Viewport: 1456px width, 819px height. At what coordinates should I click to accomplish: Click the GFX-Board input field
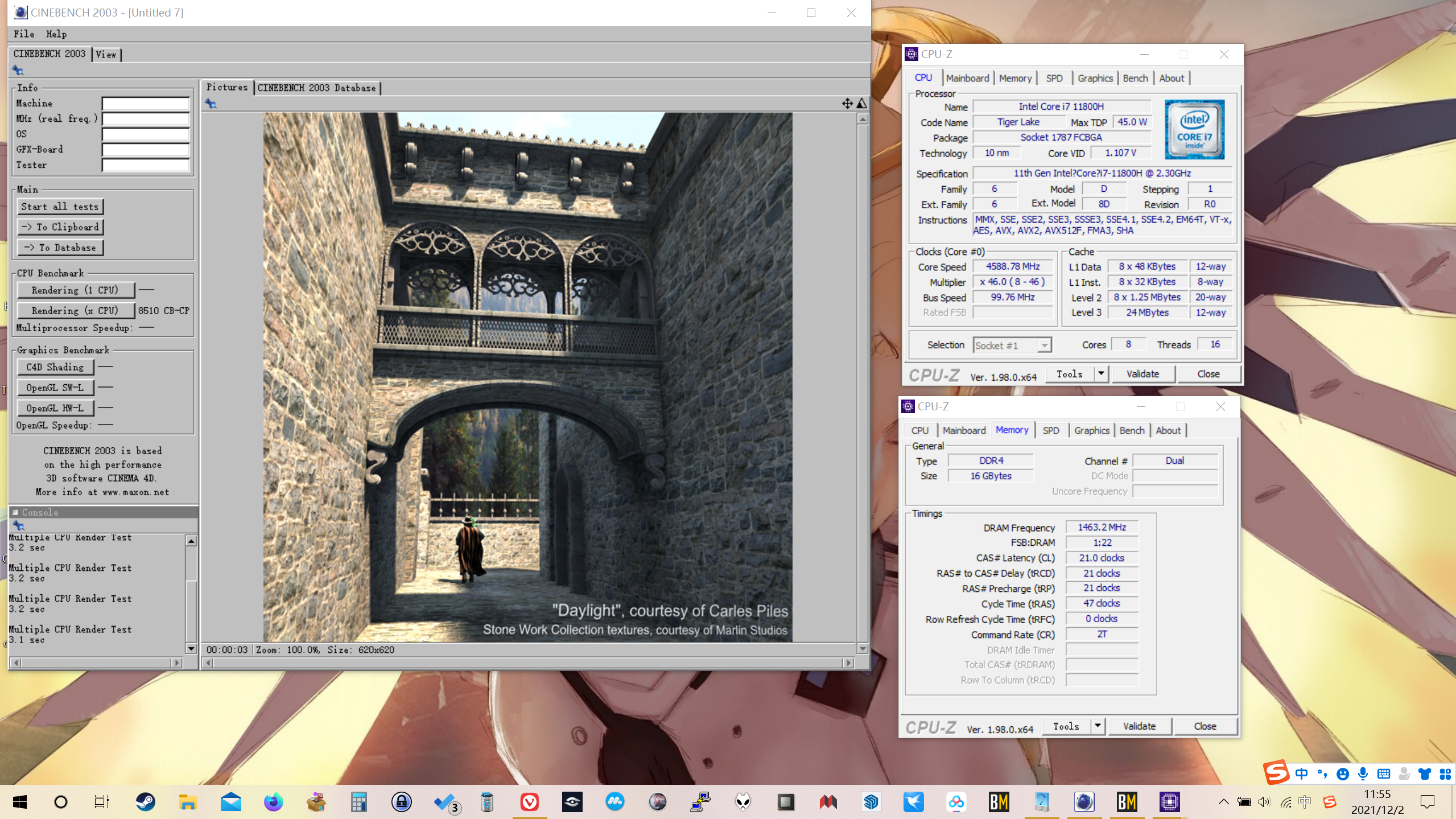coord(146,149)
